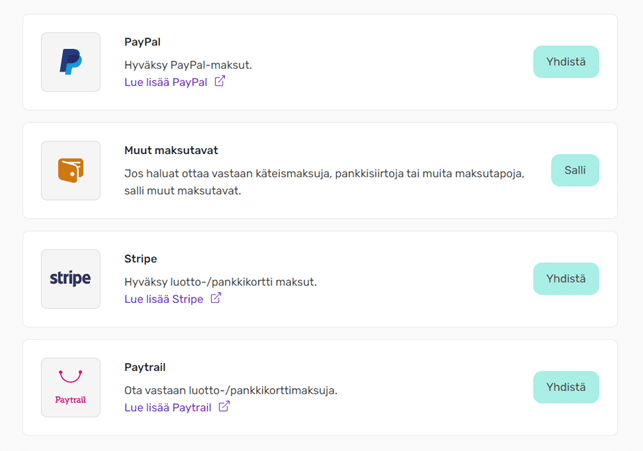Click external-link icon beside Lue lisää Paytrail
Viewport: 643px width, 451px height.
pyautogui.click(x=224, y=407)
